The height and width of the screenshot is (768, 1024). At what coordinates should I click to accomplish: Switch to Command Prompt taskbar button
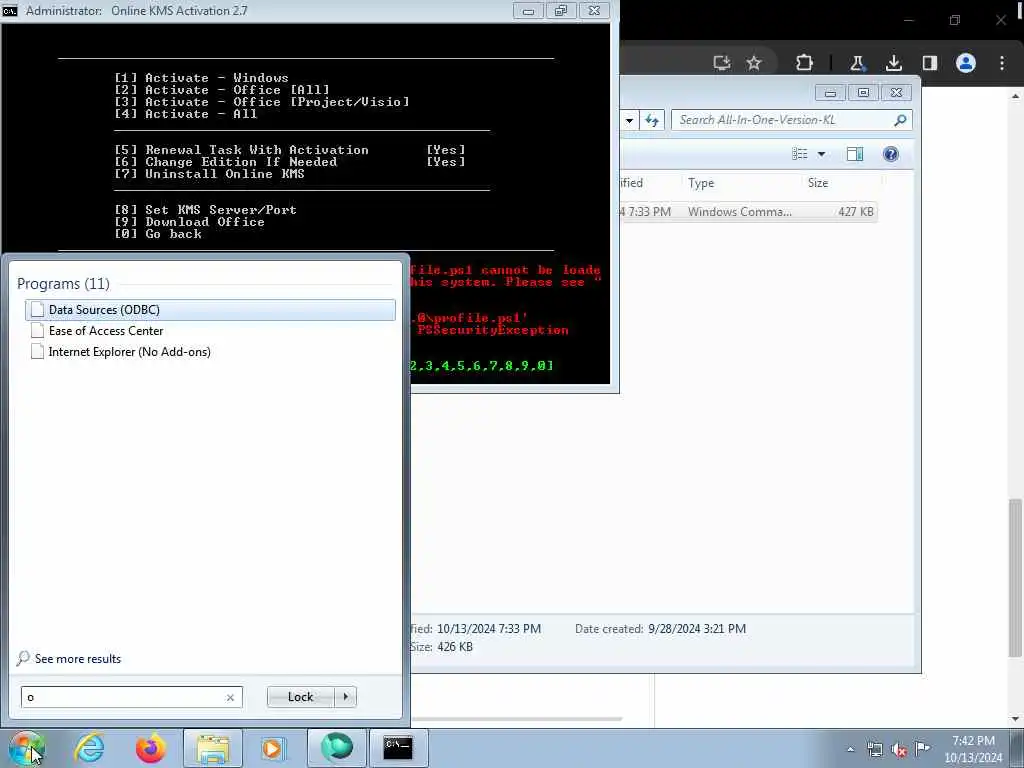pyautogui.click(x=398, y=748)
